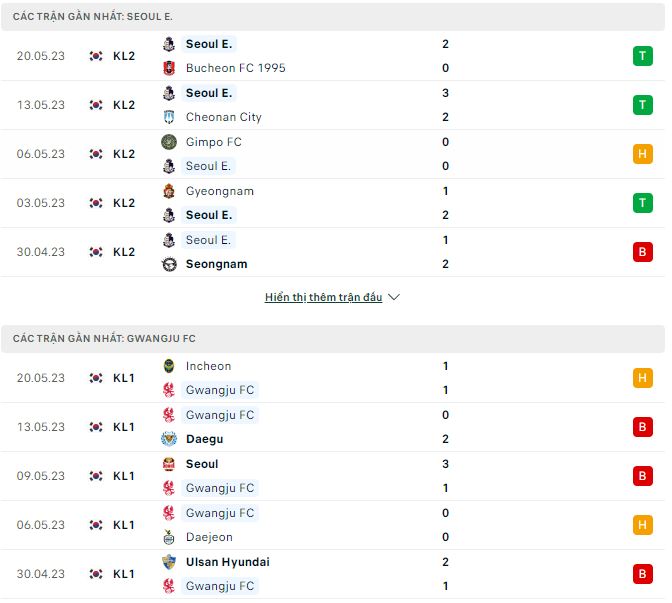The width and height of the screenshot is (672, 603).
Task: Open the 'Hiển thị thêm trận đấu' link
Action: pyautogui.click(x=323, y=297)
